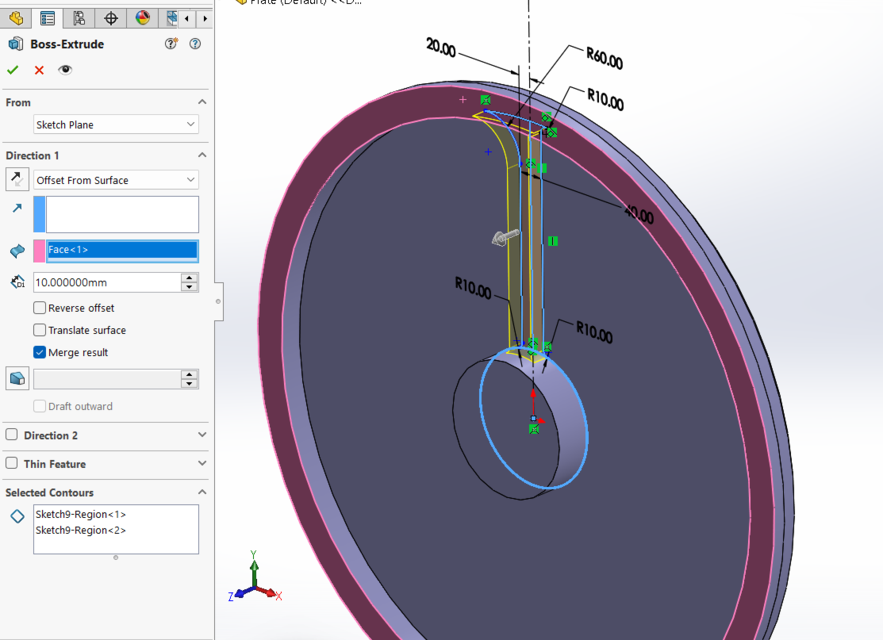Uncheck the Merge result checkbox
Image resolution: width=883 pixels, height=640 pixels.
pyautogui.click(x=40, y=352)
